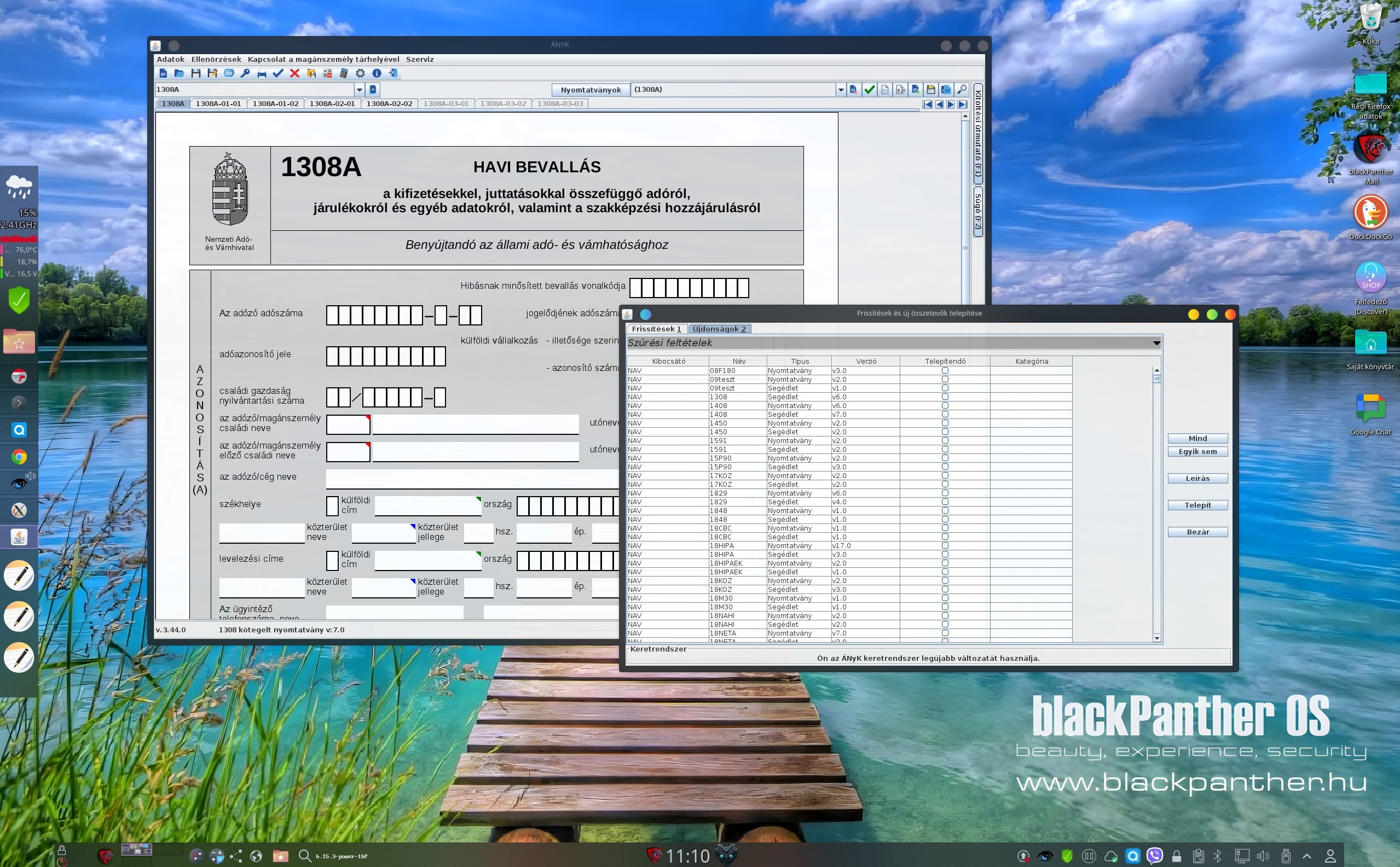Expand the Szűrési feltételek filter panel
1400x867 pixels.
pyautogui.click(x=1156, y=343)
